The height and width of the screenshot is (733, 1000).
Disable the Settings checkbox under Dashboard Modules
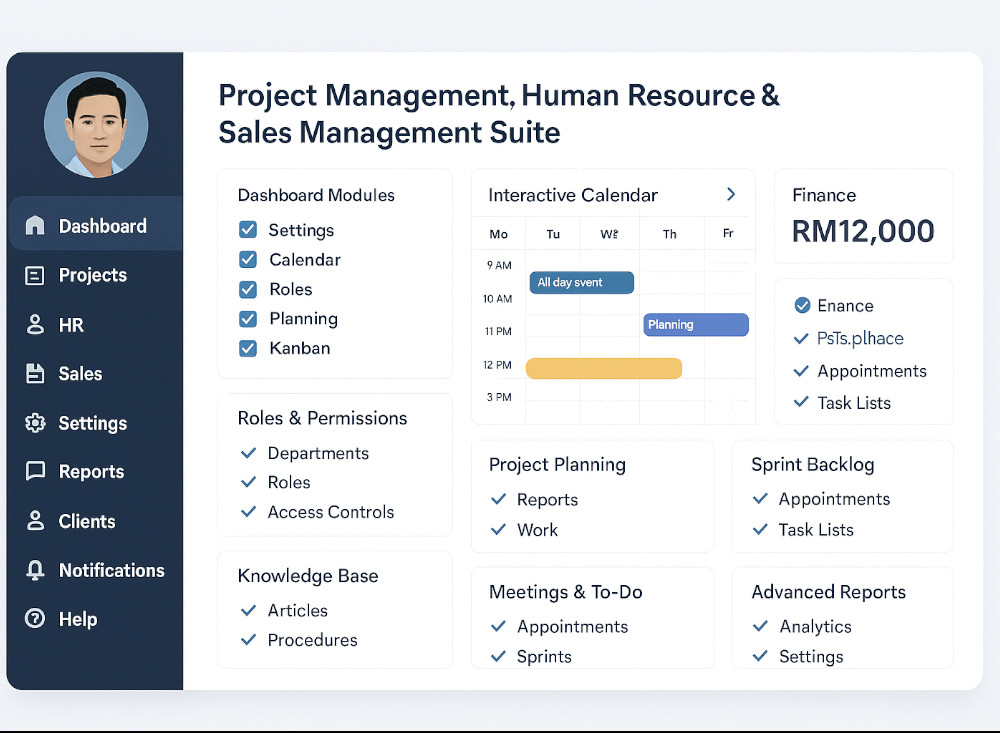click(x=247, y=229)
